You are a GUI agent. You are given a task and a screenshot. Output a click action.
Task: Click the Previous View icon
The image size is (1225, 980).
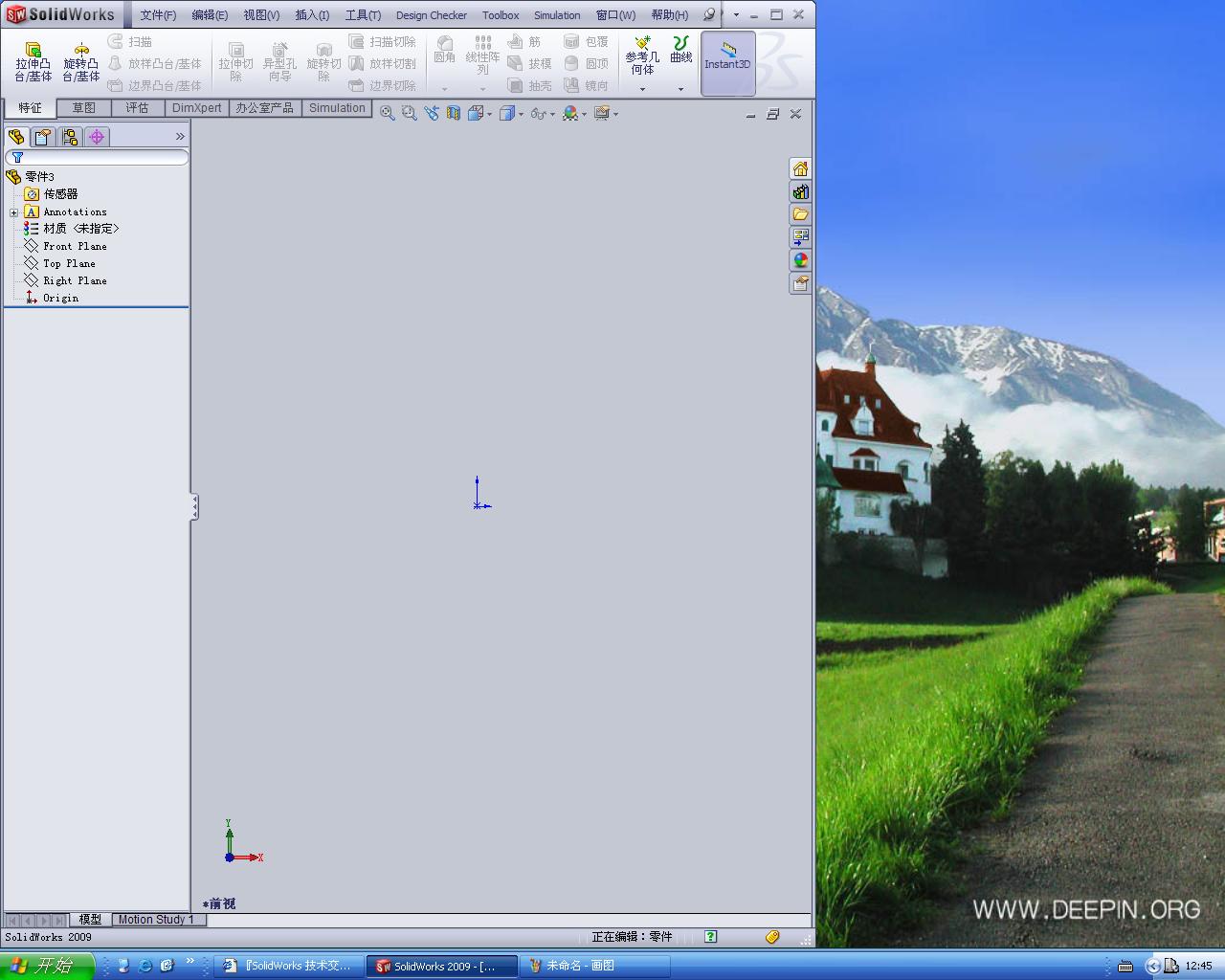tap(432, 113)
